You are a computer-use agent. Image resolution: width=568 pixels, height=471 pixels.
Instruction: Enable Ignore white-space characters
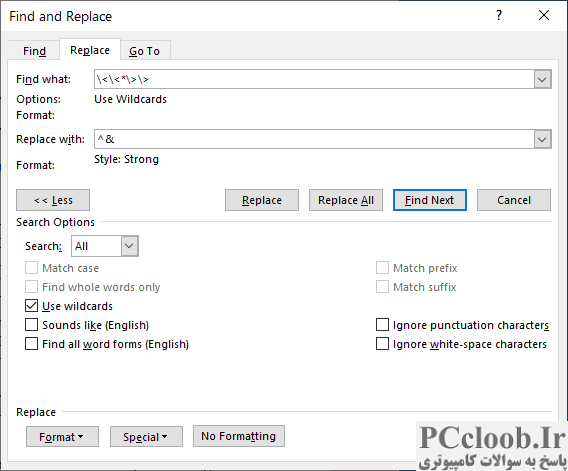[x=382, y=344]
